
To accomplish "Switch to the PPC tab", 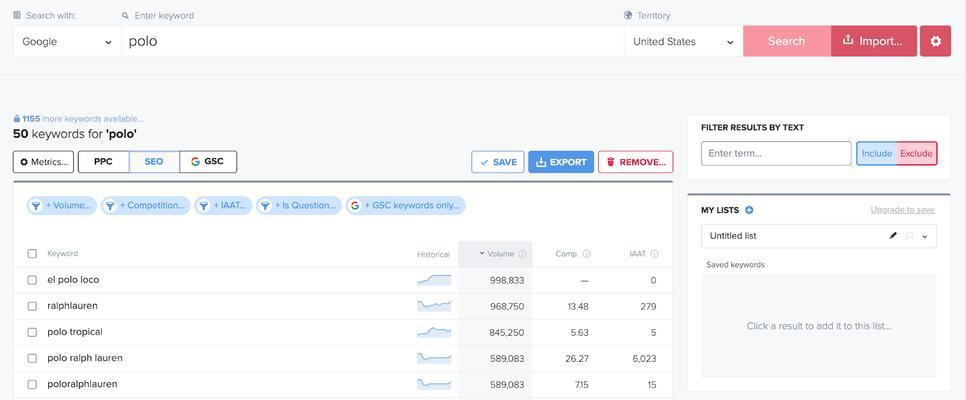I will (103, 161).
